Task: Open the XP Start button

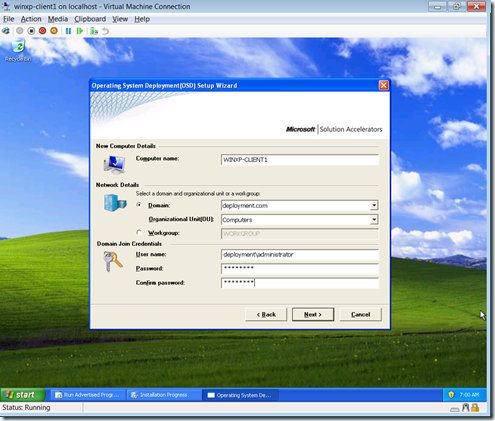Action: [x=23, y=395]
